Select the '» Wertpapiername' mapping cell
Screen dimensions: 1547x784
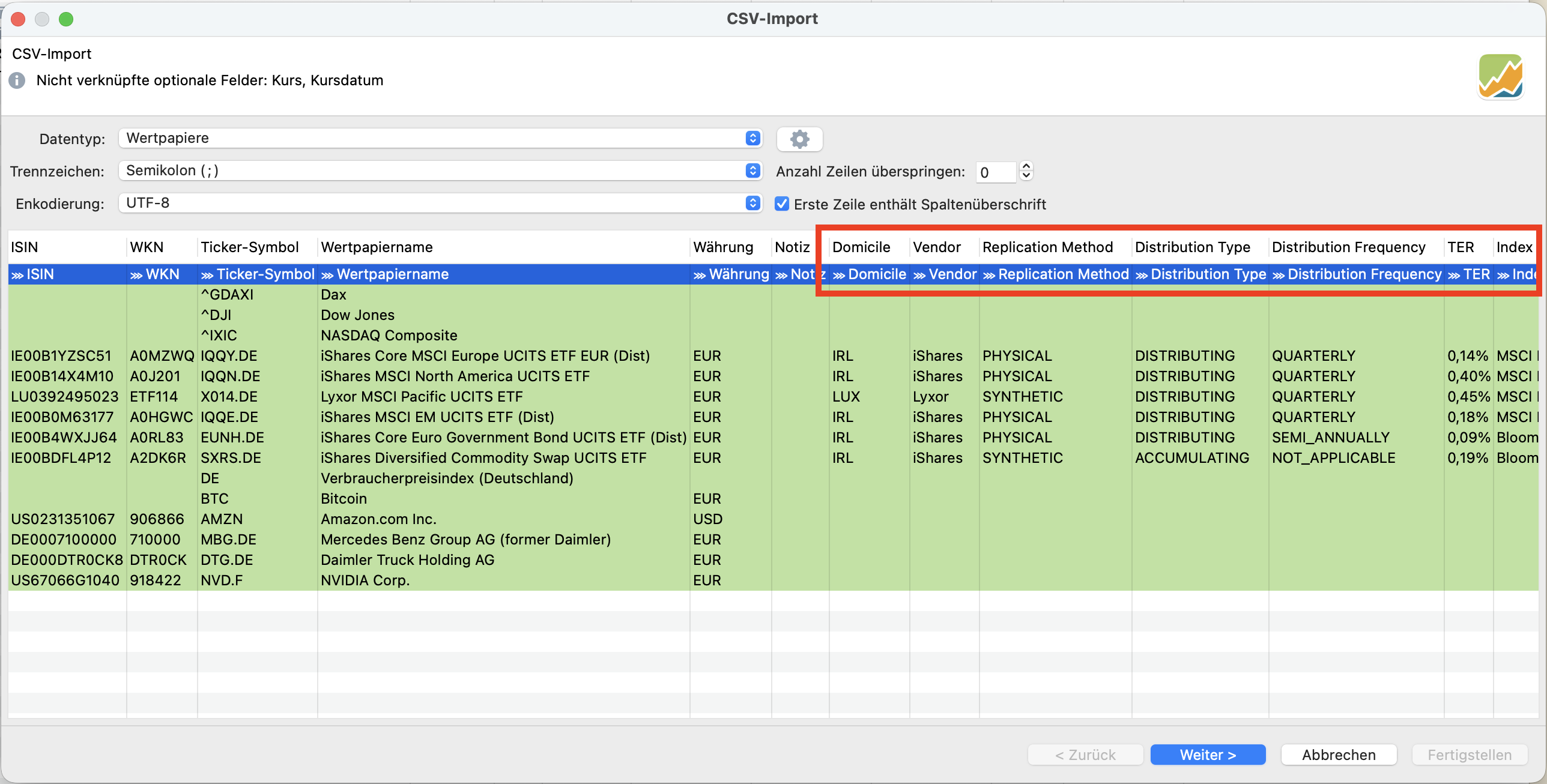[x=504, y=274]
